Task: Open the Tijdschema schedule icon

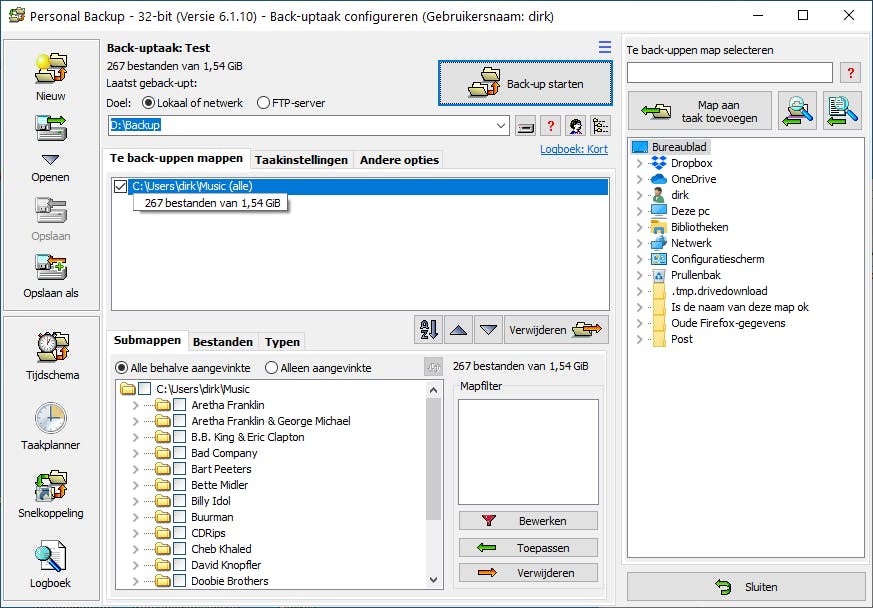Action: coord(52,347)
